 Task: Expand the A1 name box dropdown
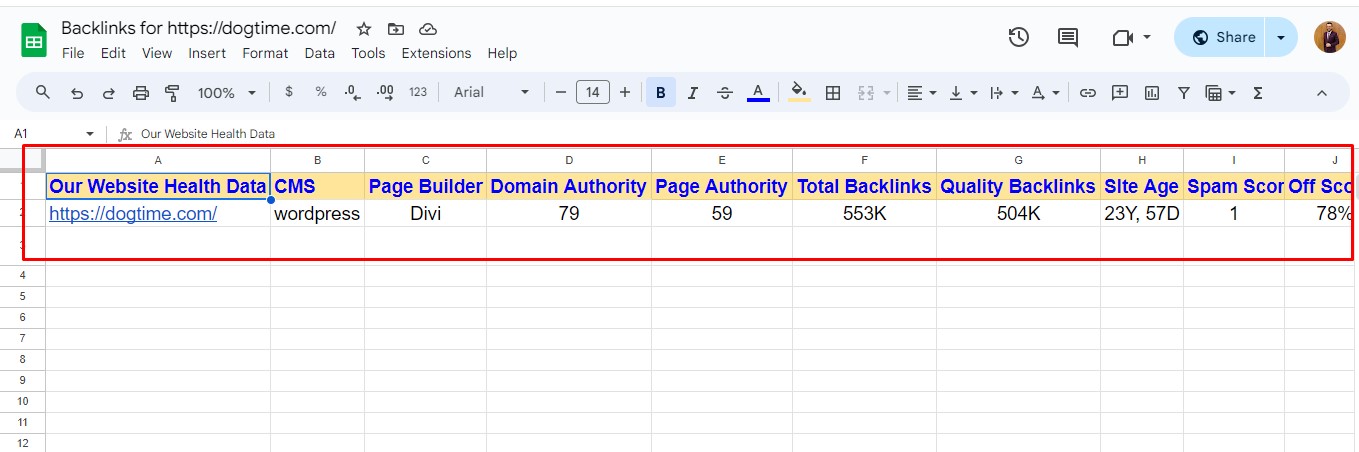pos(90,134)
